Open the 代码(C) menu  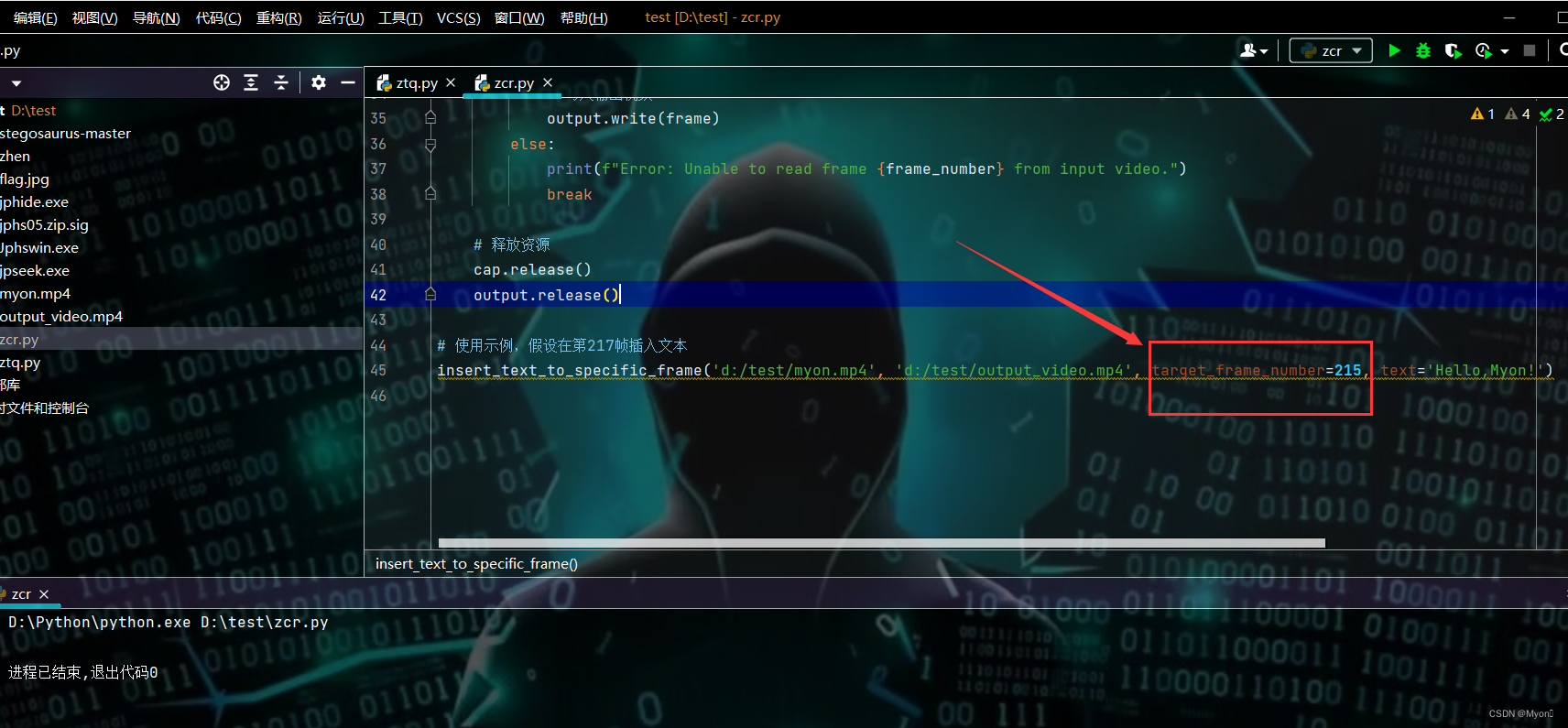click(219, 17)
